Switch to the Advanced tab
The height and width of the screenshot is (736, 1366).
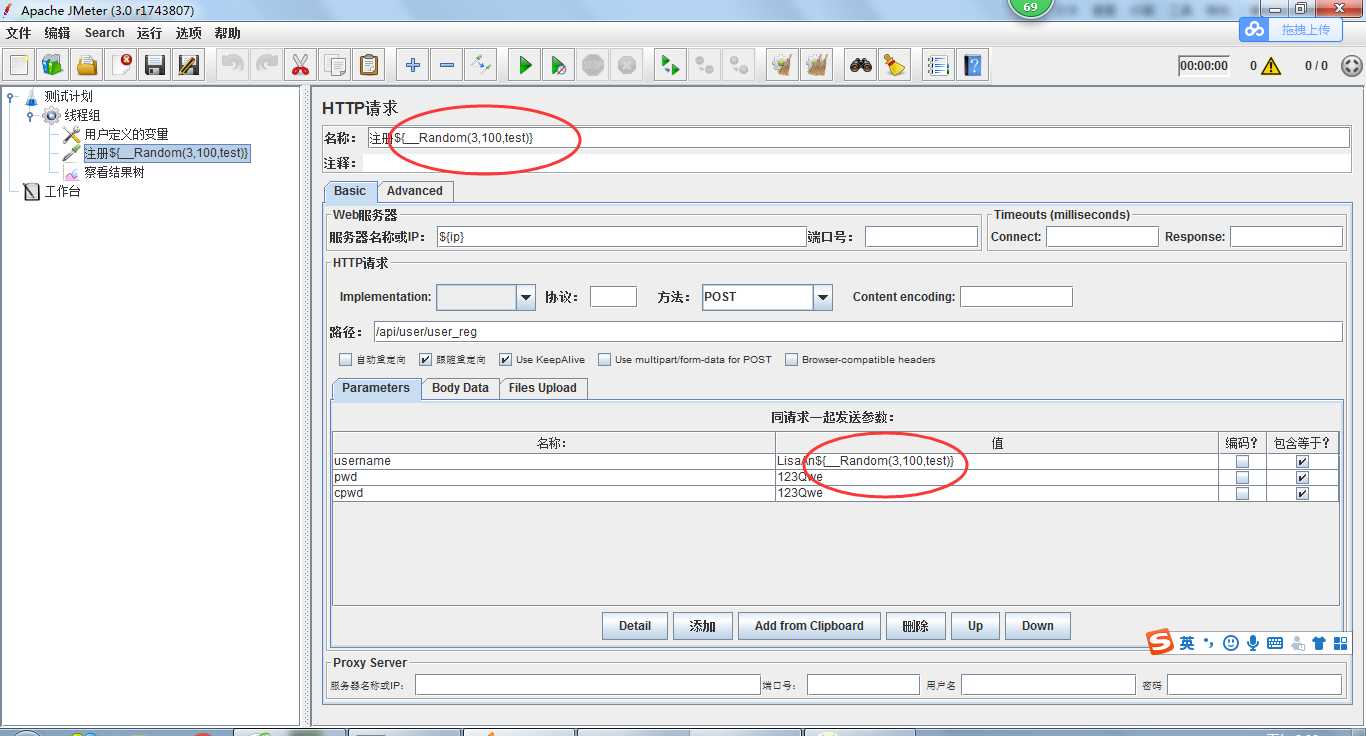click(x=415, y=191)
